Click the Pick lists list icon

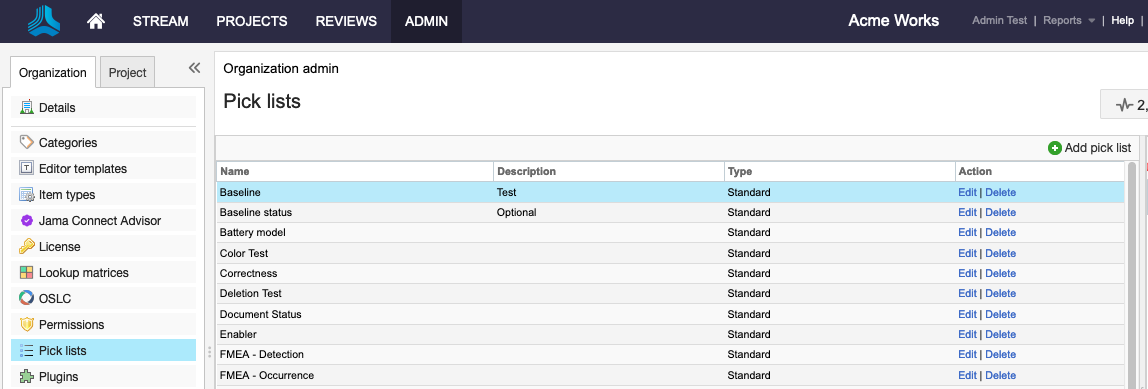coord(26,350)
